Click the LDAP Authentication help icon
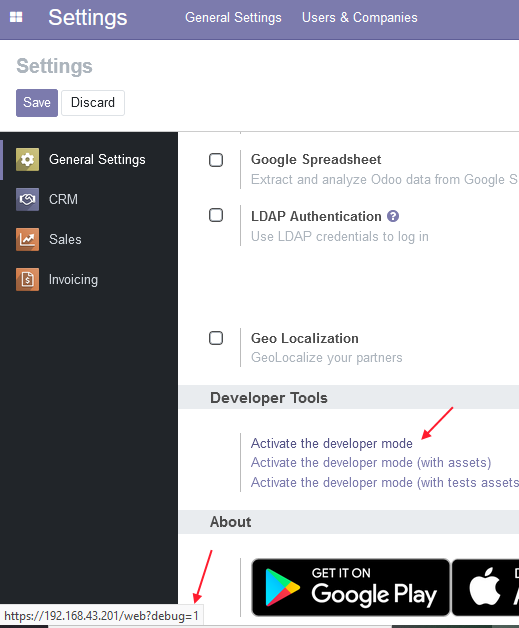This screenshot has width=519, height=628. [x=393, y=216]
